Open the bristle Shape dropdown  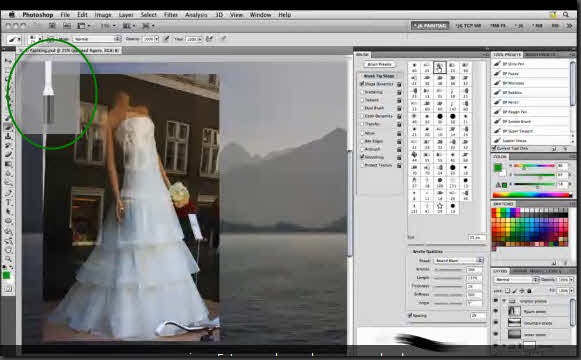tap(459, 261)
